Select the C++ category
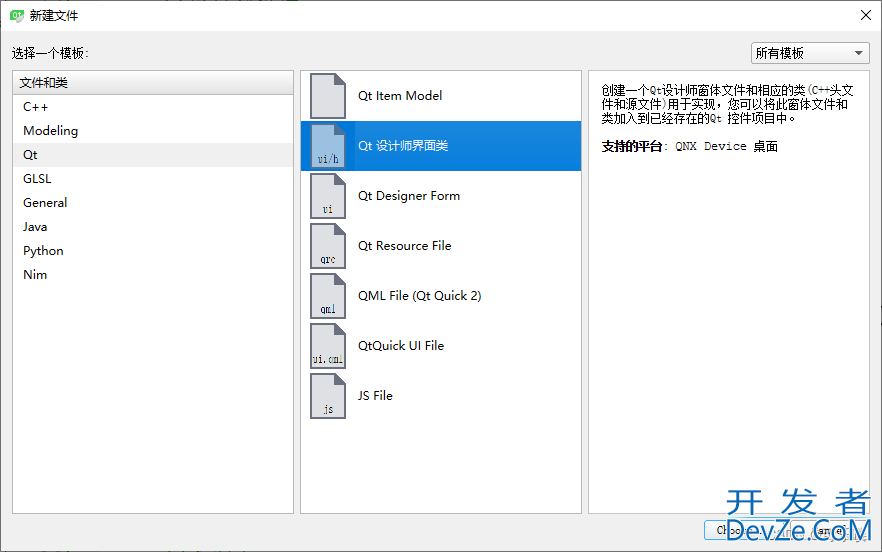The image size is (882, 552). pos(152,107)
